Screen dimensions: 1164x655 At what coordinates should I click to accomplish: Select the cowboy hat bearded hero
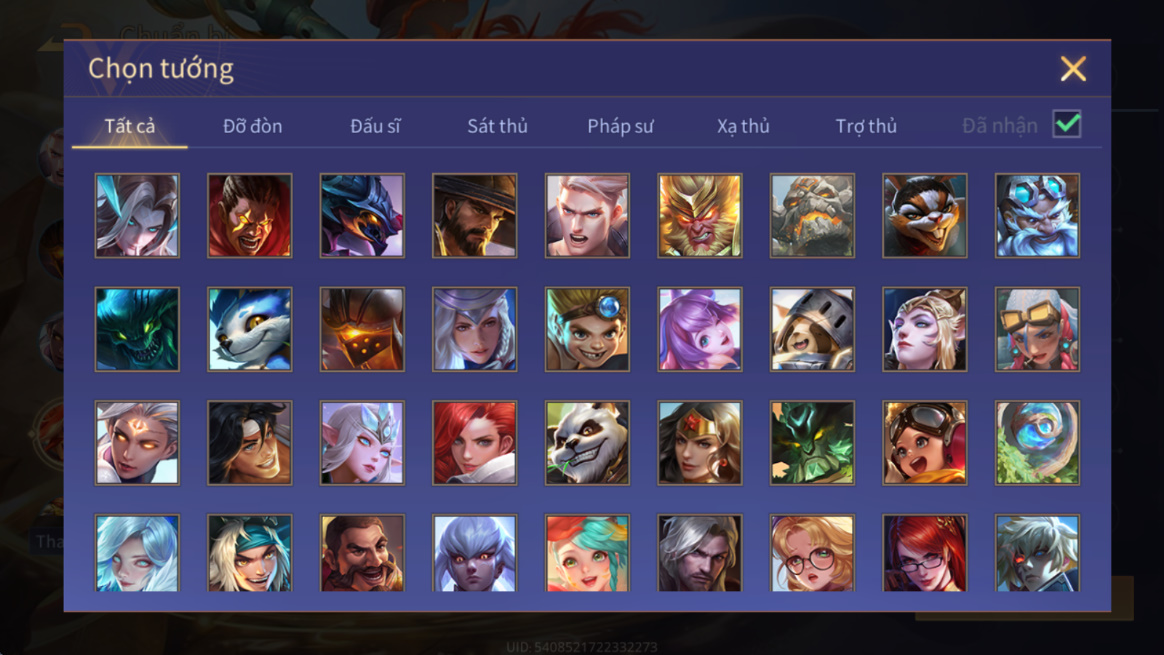click(474, 216)
